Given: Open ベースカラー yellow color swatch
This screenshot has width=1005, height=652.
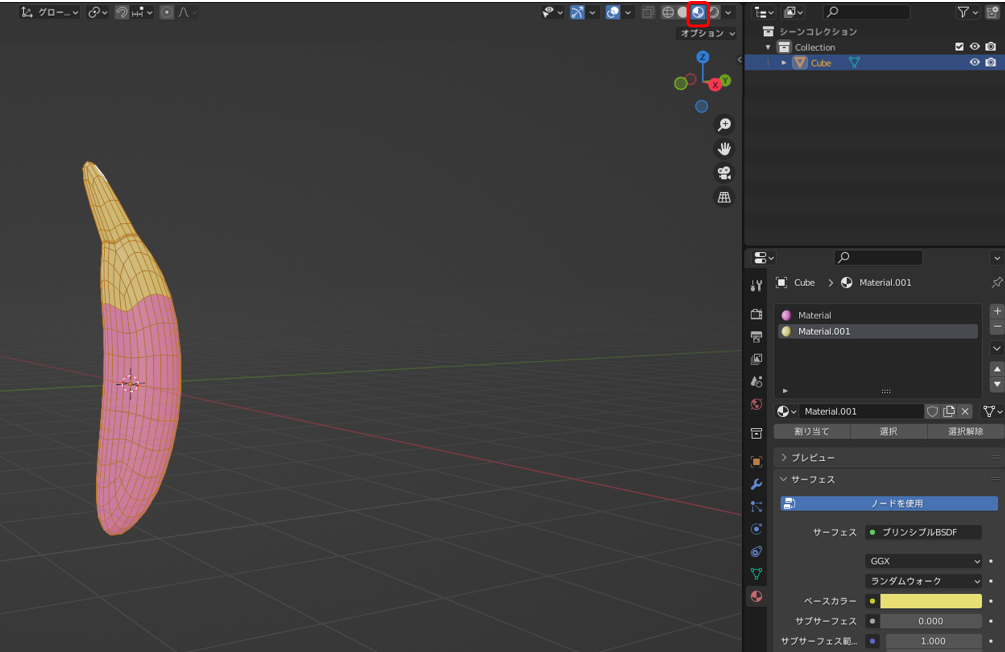Looking at the screenshot, I should pos(931,601).
